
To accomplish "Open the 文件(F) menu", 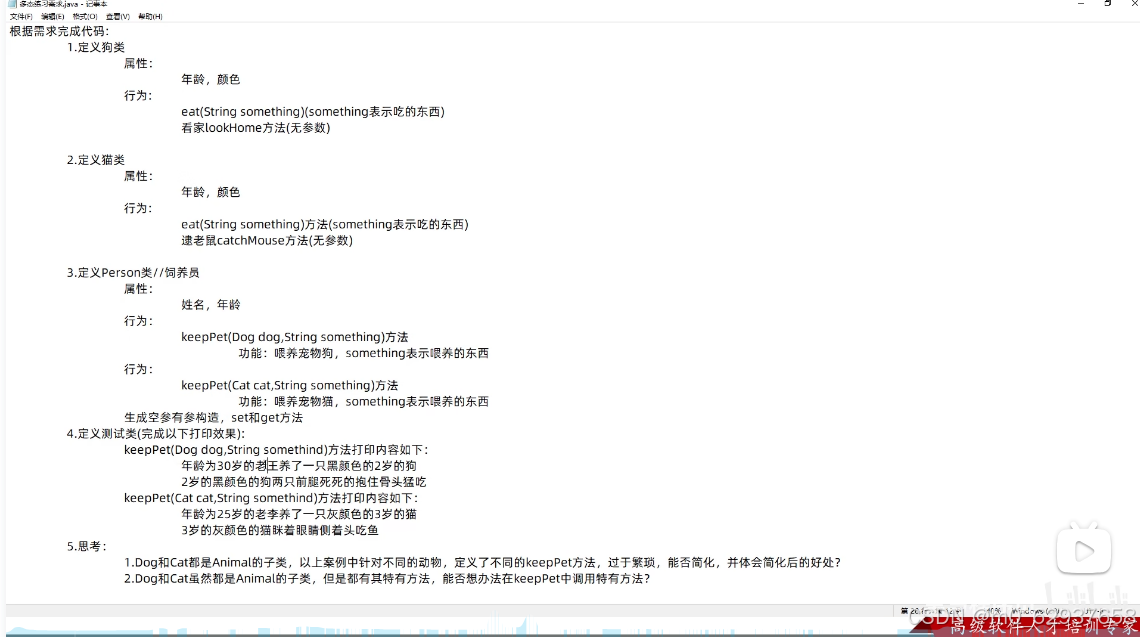I will point(20,16).
